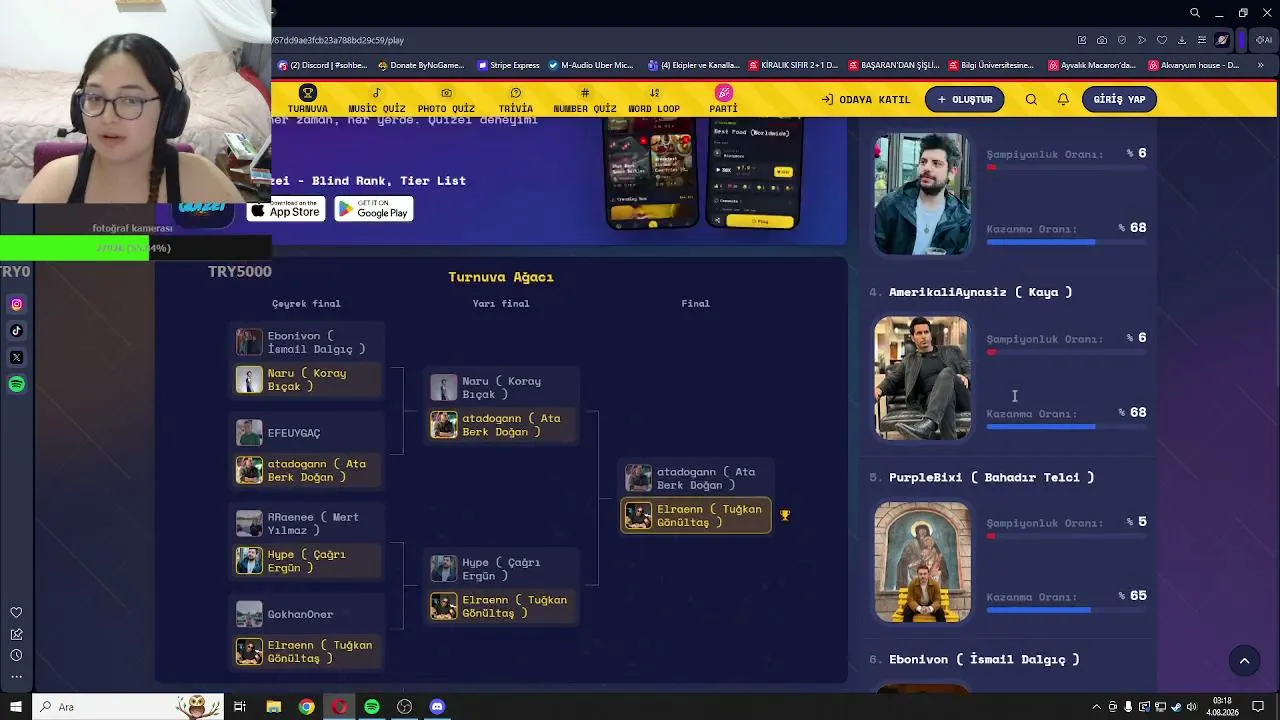Select Hype (Çağrı Ergün) in semi final

(502, 569)
